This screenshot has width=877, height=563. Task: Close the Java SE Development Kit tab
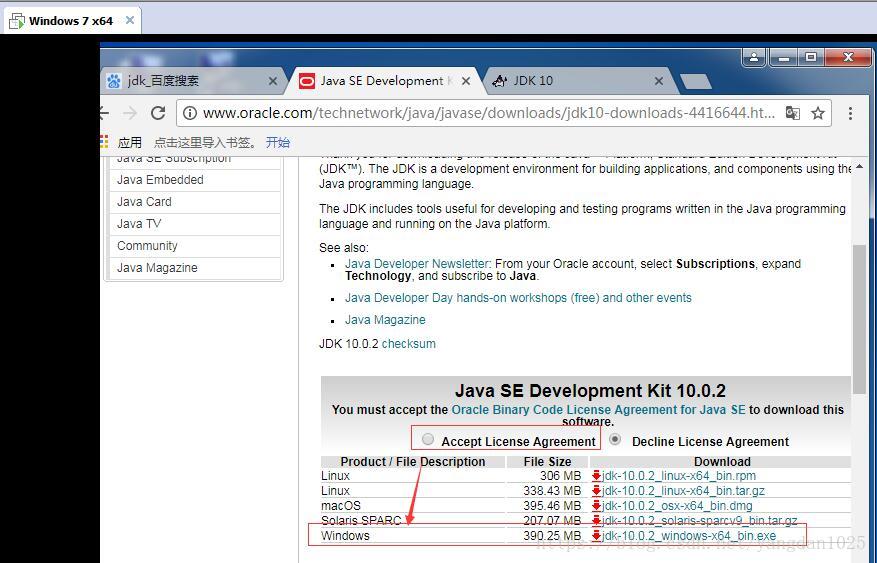466,81
